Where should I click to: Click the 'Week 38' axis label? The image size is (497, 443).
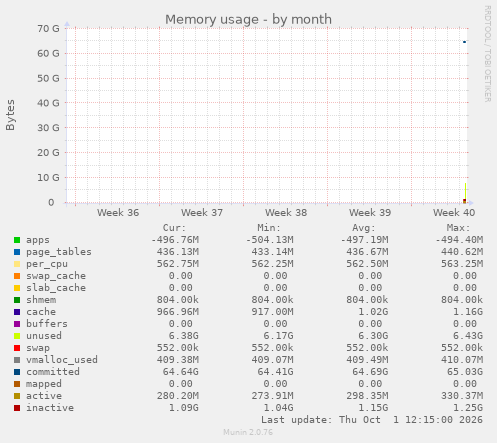pos(286,213)
